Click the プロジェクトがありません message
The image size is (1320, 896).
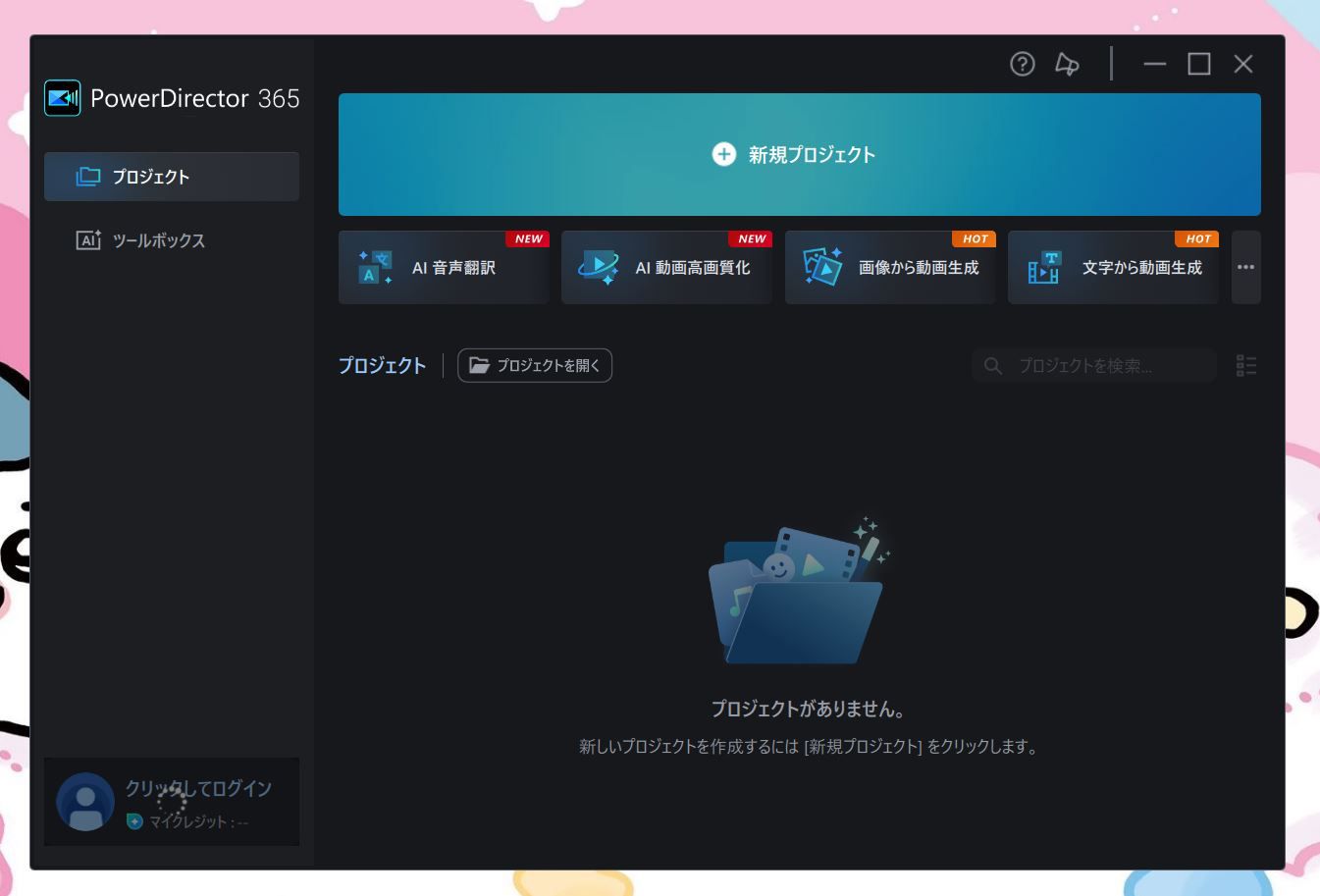coord(809,709)
